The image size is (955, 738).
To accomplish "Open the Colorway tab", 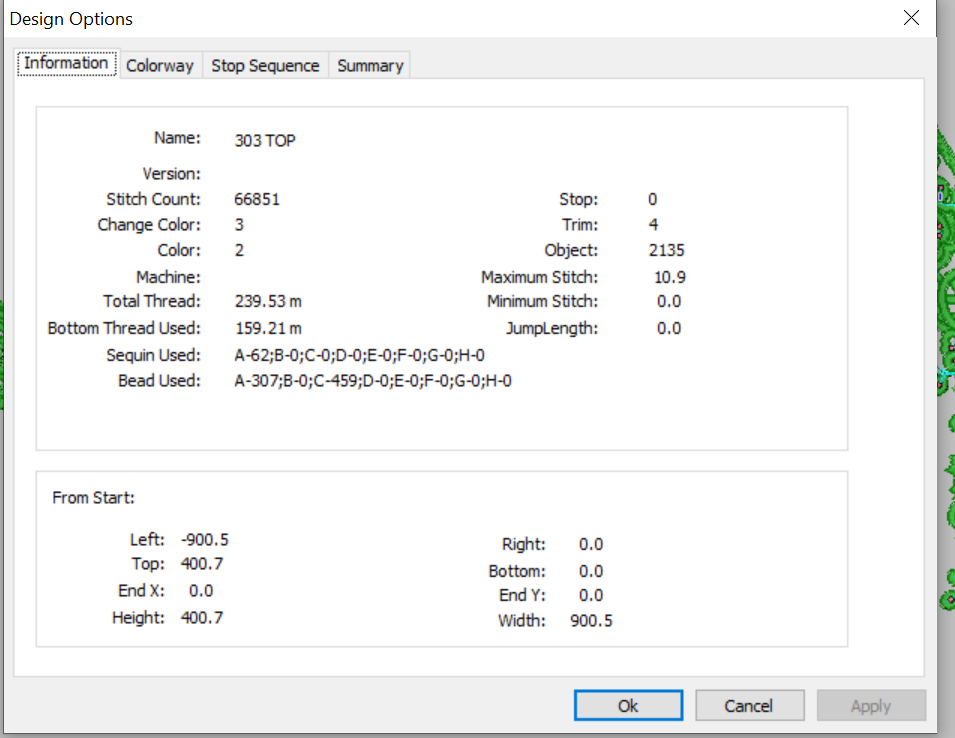I will pyautogui.click(x=160, y=65).
